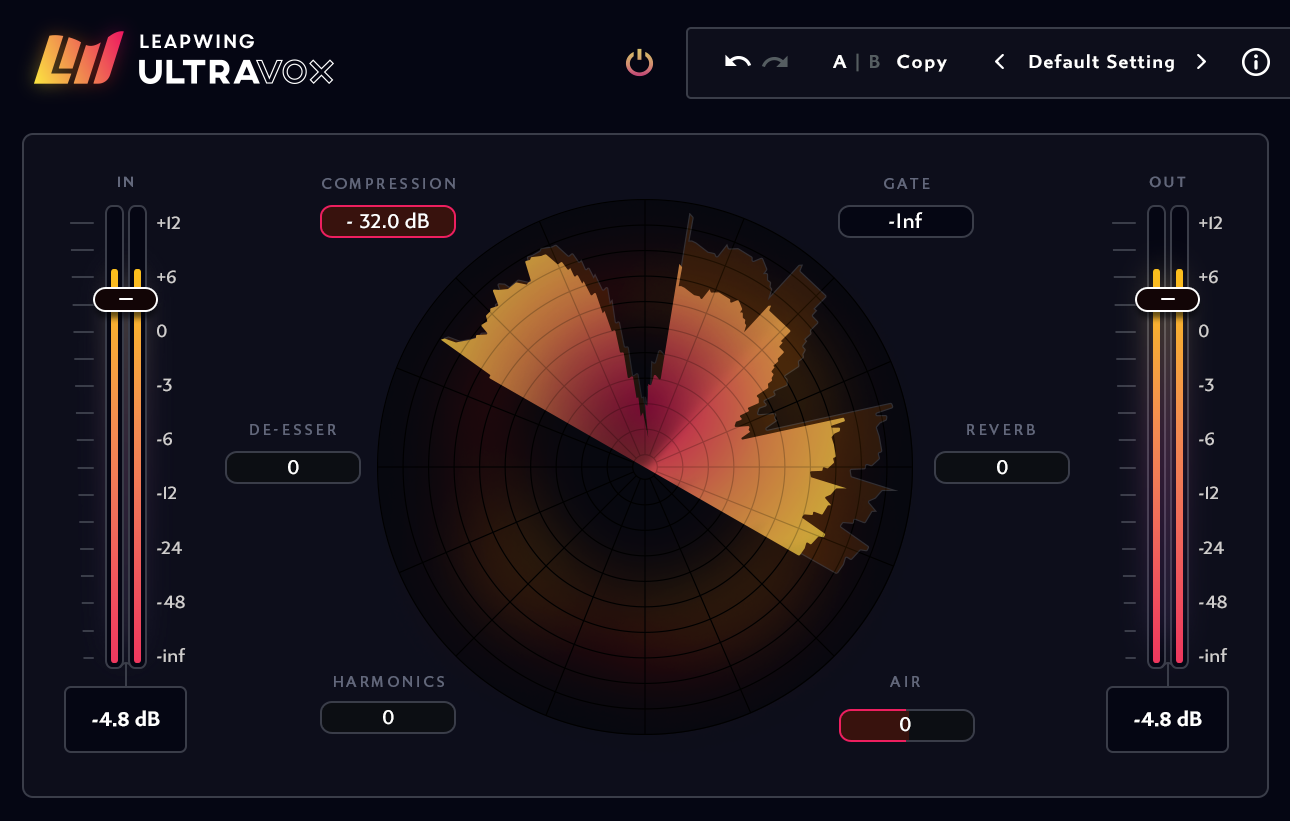1290x821 pixels.
Task: Open the info icon in the header
Action: [x=1255, y=62]
